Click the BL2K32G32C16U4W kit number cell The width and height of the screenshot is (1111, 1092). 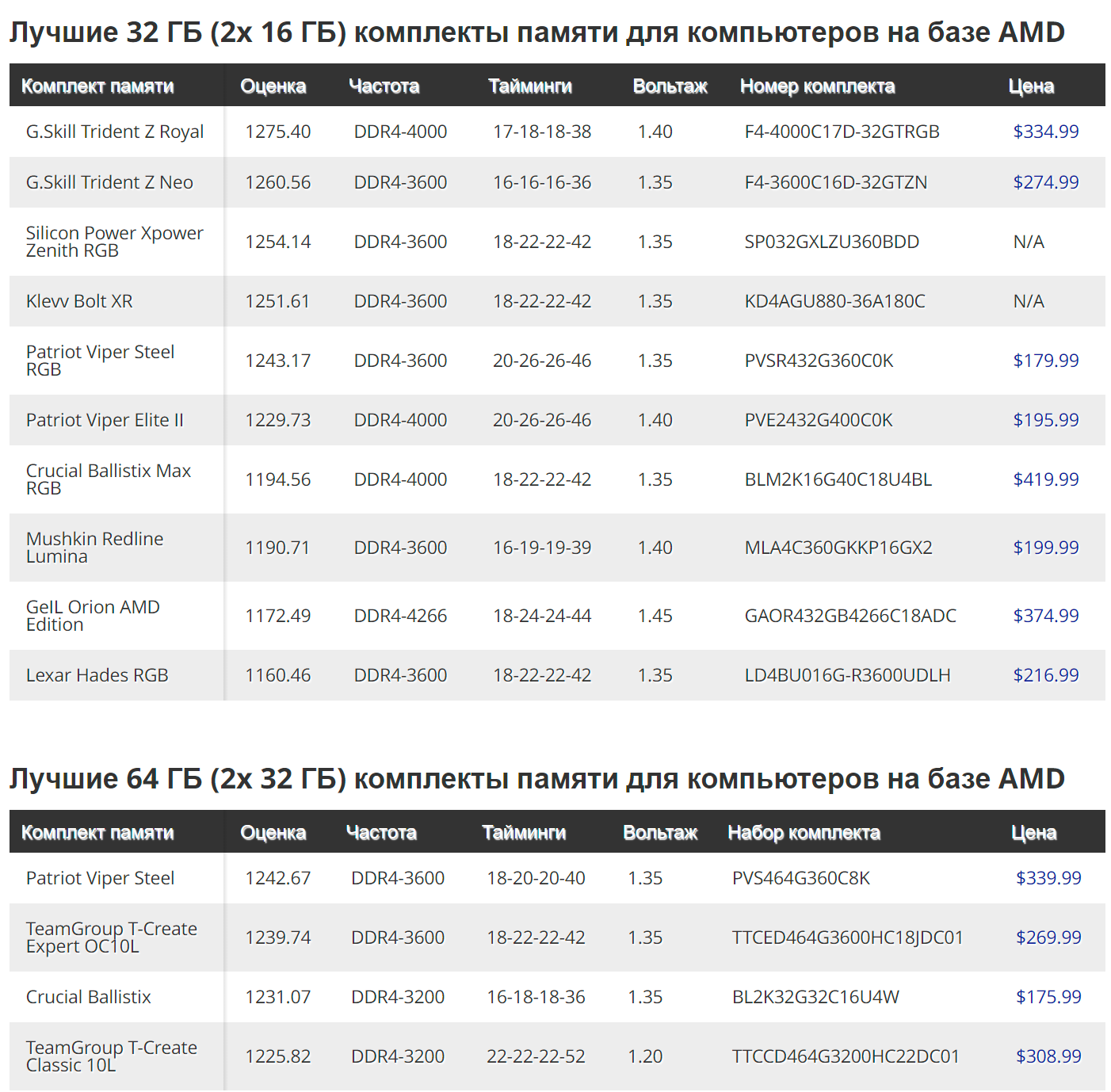point(815,997)
